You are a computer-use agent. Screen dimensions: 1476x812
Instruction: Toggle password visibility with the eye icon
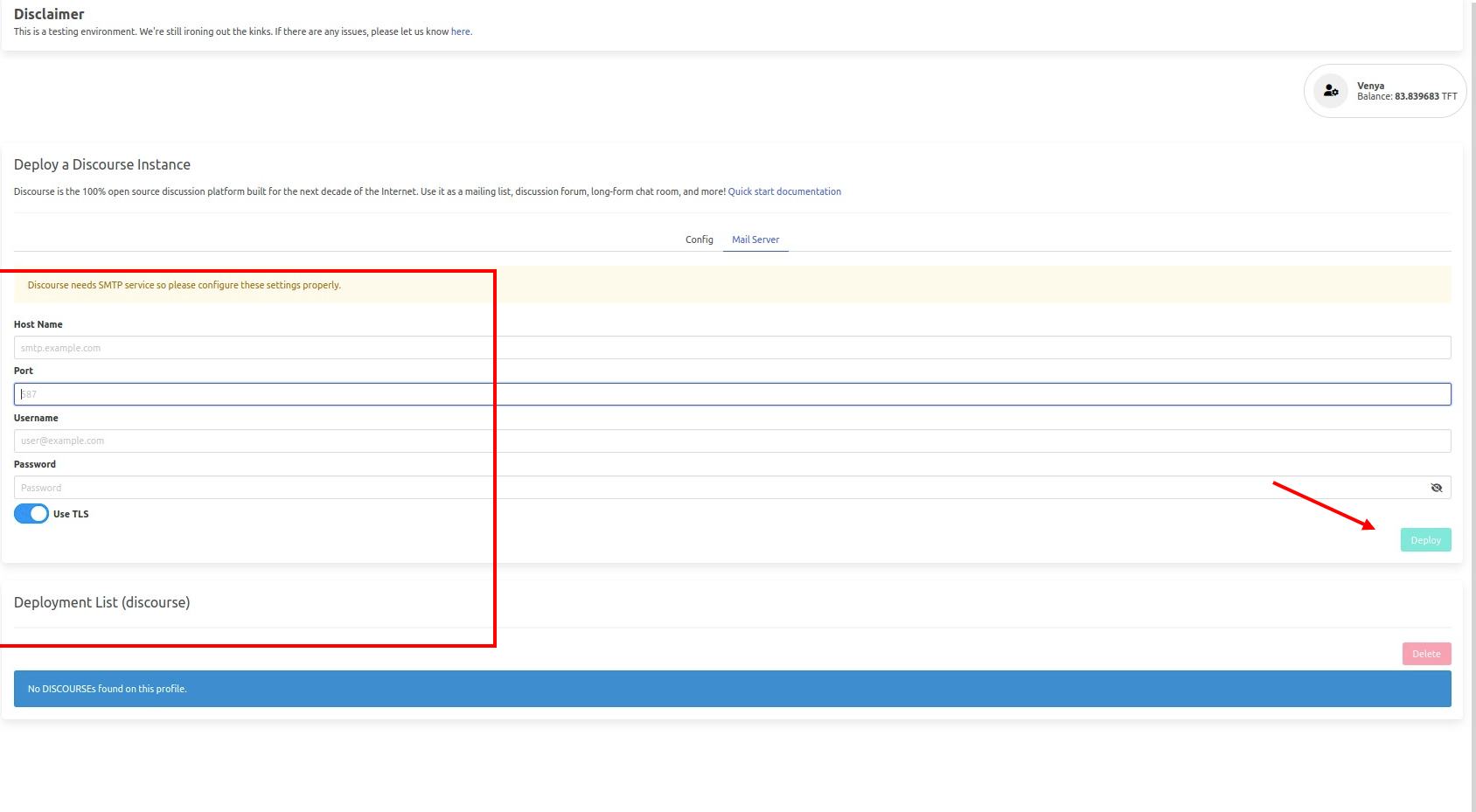(1437, 487)
